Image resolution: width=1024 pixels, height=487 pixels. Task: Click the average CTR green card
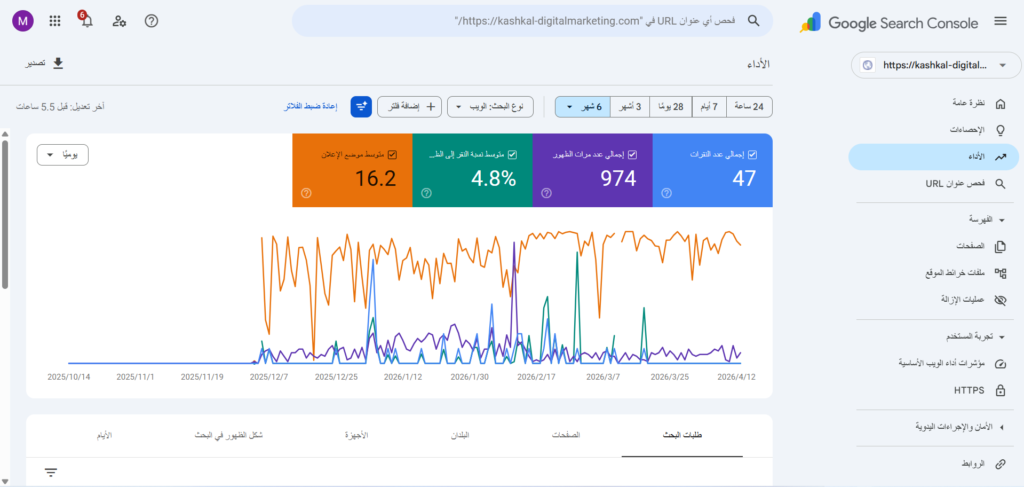[x=472, y=170]
